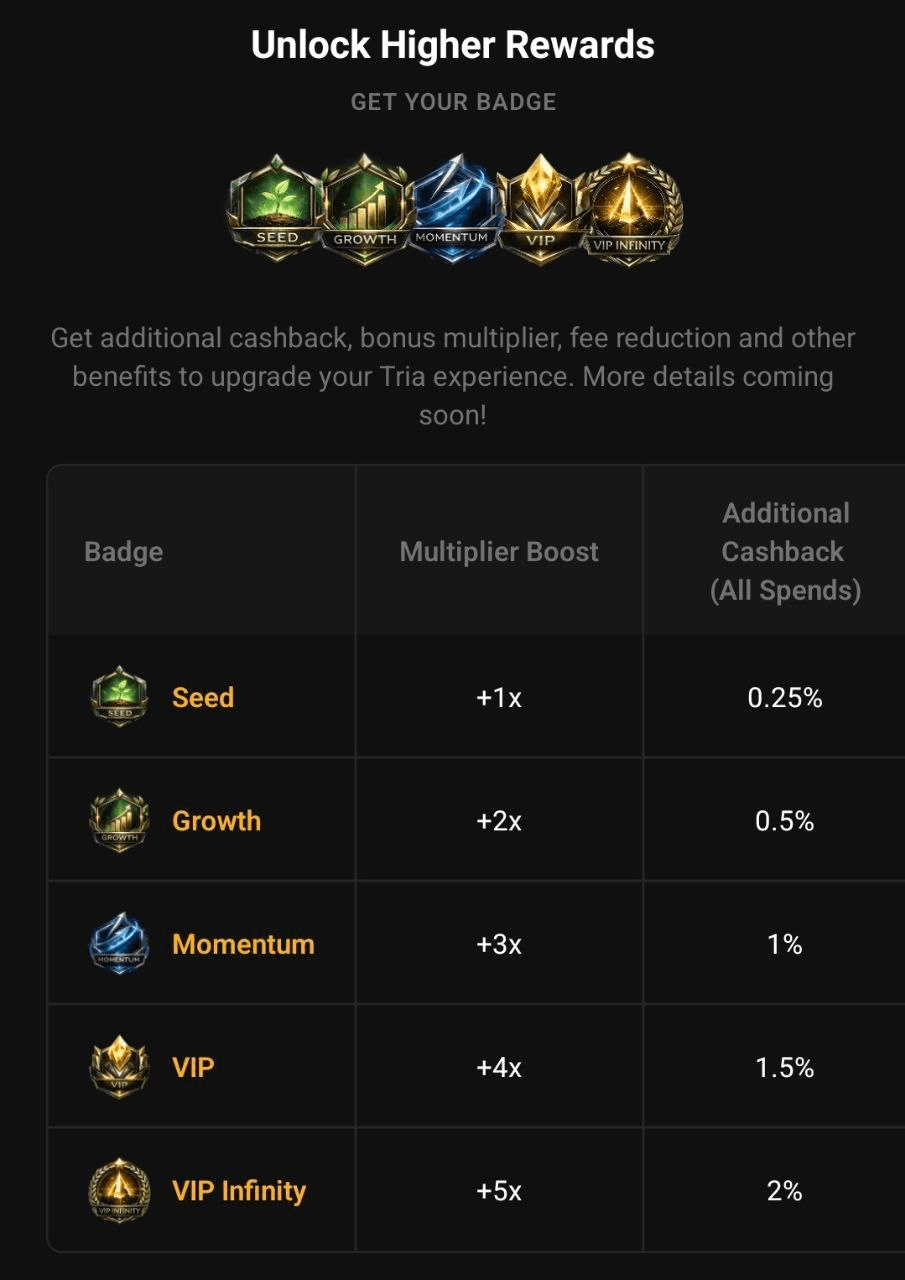905x1280 pixels.
Task: Click the small Momentum icon in table
Action: pyautogui.click(x=120, y=944)
